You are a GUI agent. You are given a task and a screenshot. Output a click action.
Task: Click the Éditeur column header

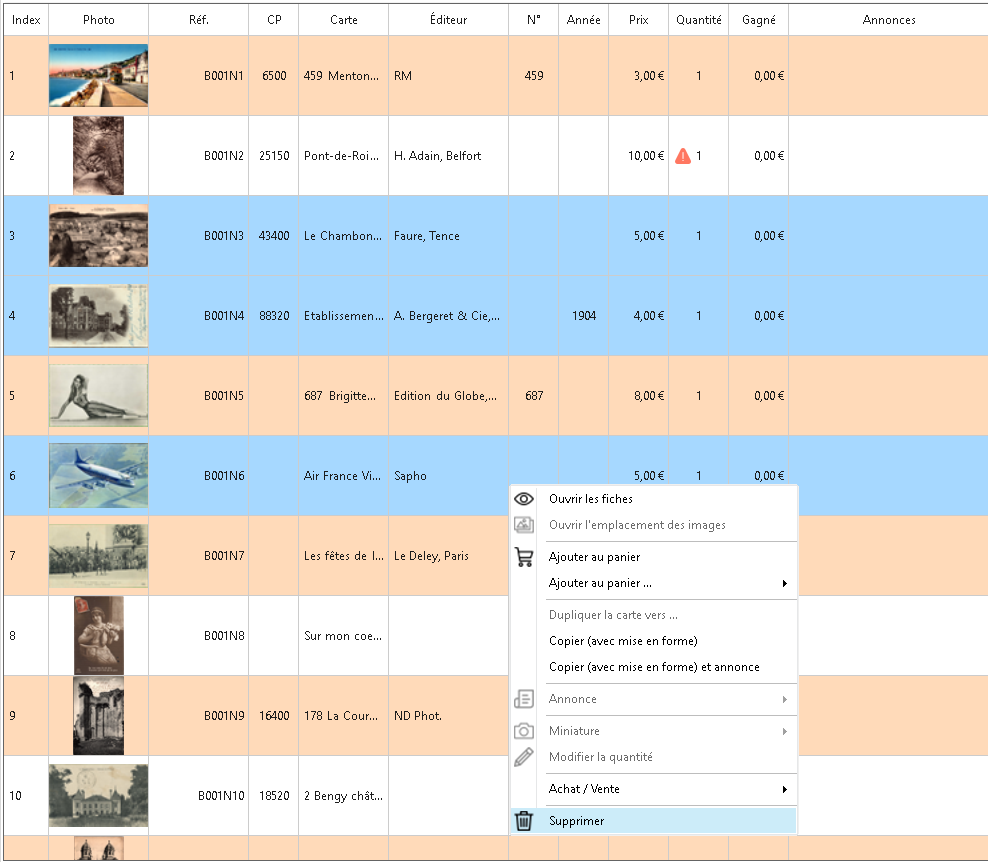(447, 20)
